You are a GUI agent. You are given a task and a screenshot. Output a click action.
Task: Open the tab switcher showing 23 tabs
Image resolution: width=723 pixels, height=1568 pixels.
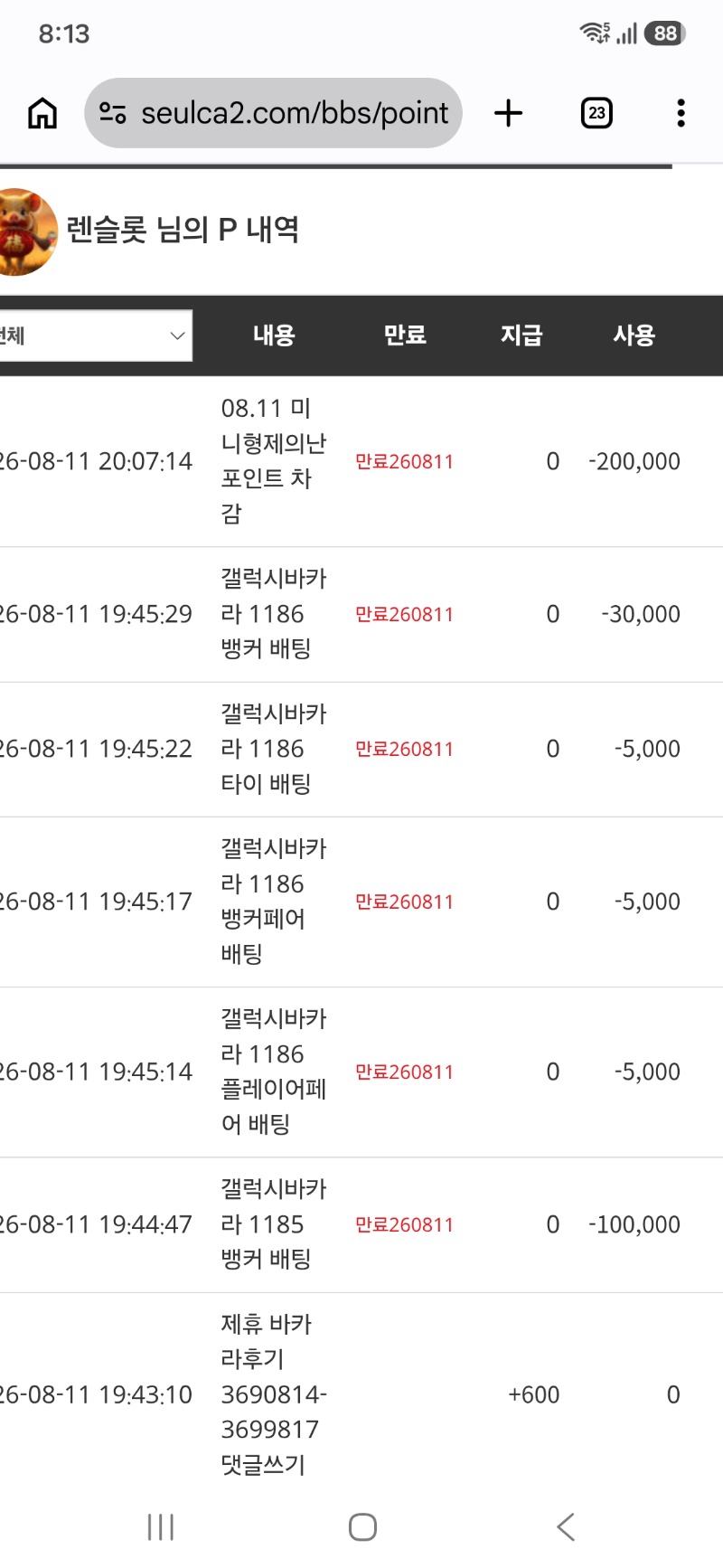click(x=596, y=113)
